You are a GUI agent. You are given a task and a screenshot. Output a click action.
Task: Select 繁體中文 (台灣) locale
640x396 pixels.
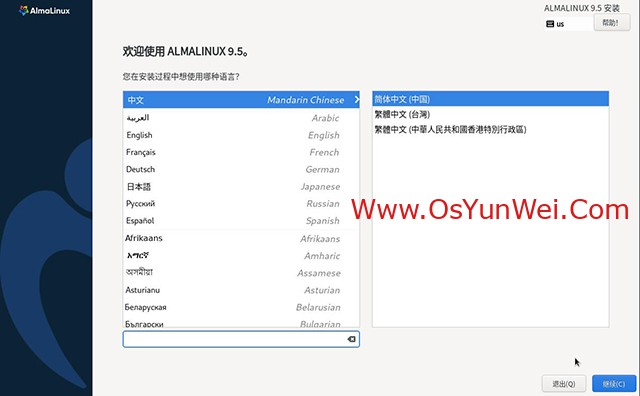click(x=490, y=114)
